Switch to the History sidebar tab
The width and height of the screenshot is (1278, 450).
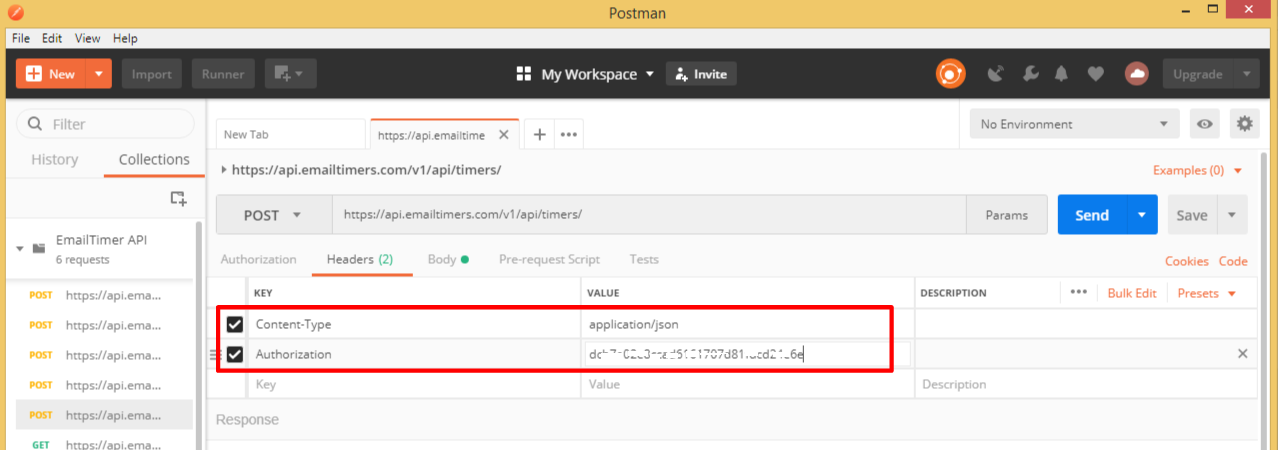point(54,160)
